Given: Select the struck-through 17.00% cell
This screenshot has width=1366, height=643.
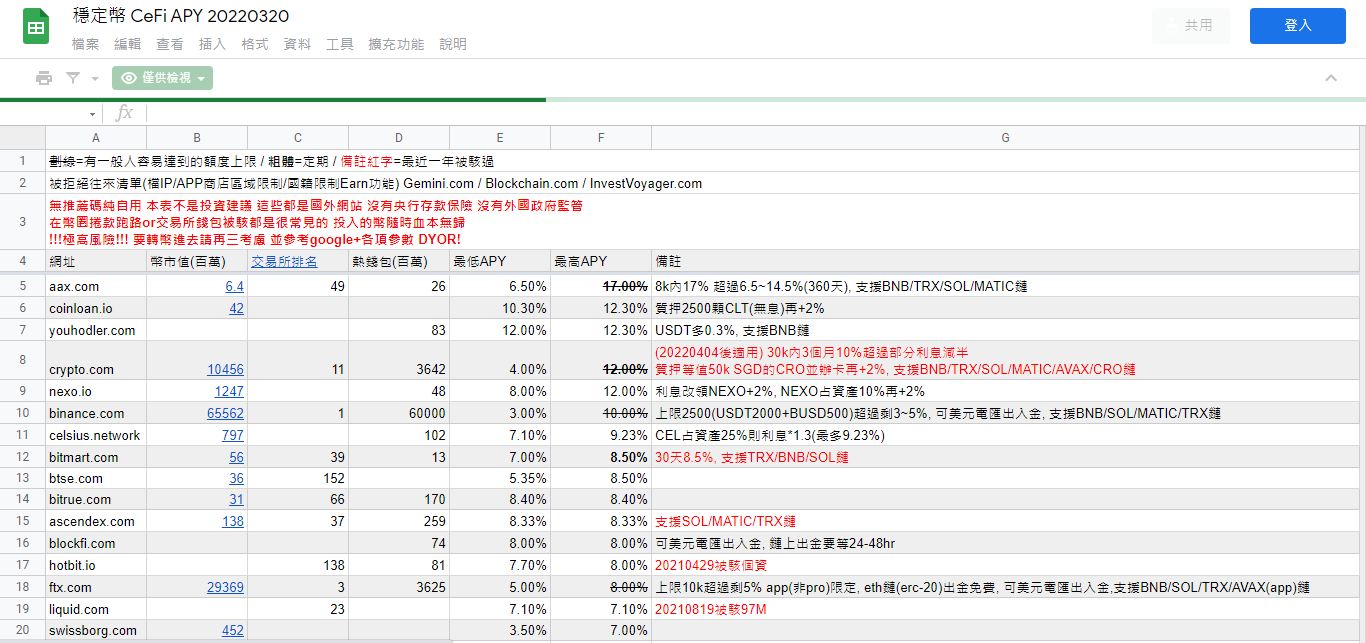Looking at the screenshot, I should point(601,286).
